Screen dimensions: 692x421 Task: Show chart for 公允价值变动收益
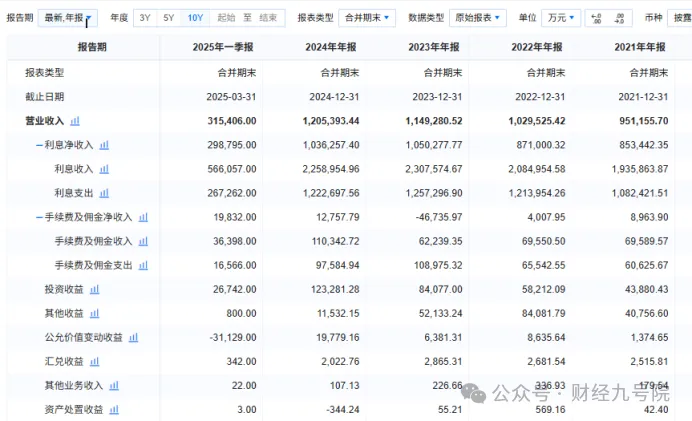[133, 338]
